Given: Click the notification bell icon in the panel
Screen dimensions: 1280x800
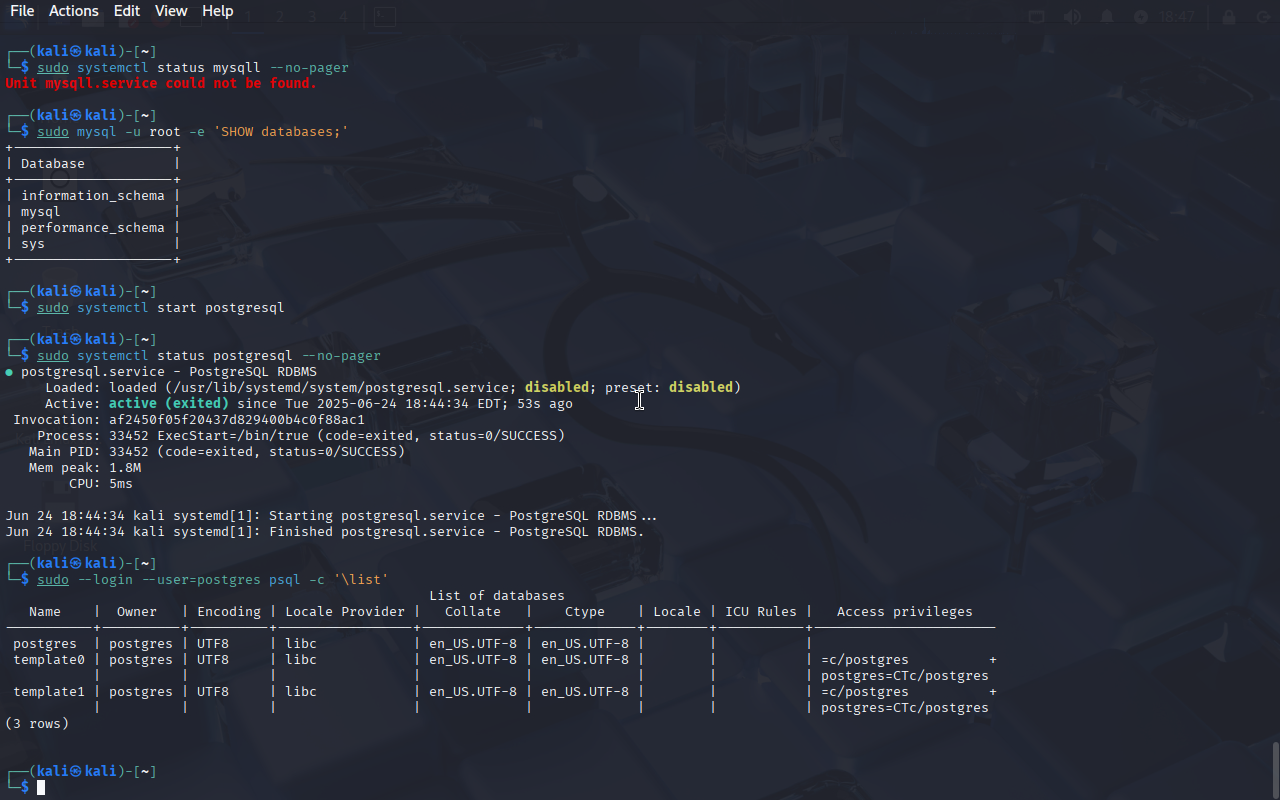Looking at the screenshot, I should [x=1107, y=17].
